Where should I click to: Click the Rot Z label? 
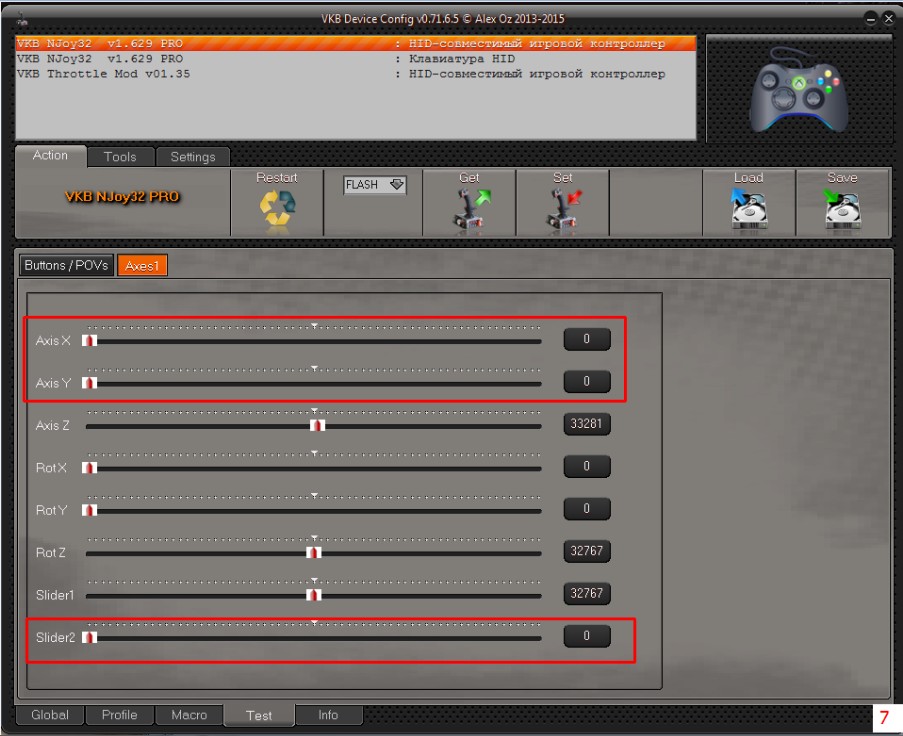point(51,553)
